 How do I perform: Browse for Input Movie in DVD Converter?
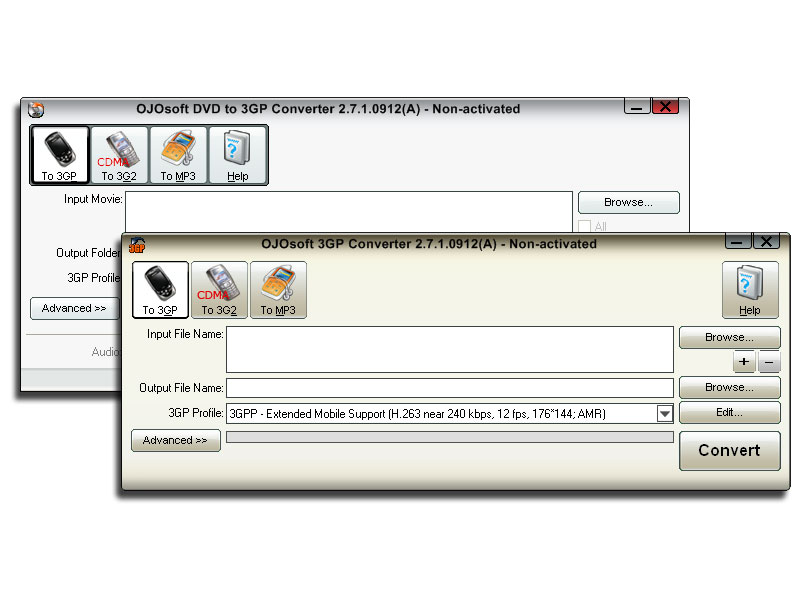coord(629,202)
